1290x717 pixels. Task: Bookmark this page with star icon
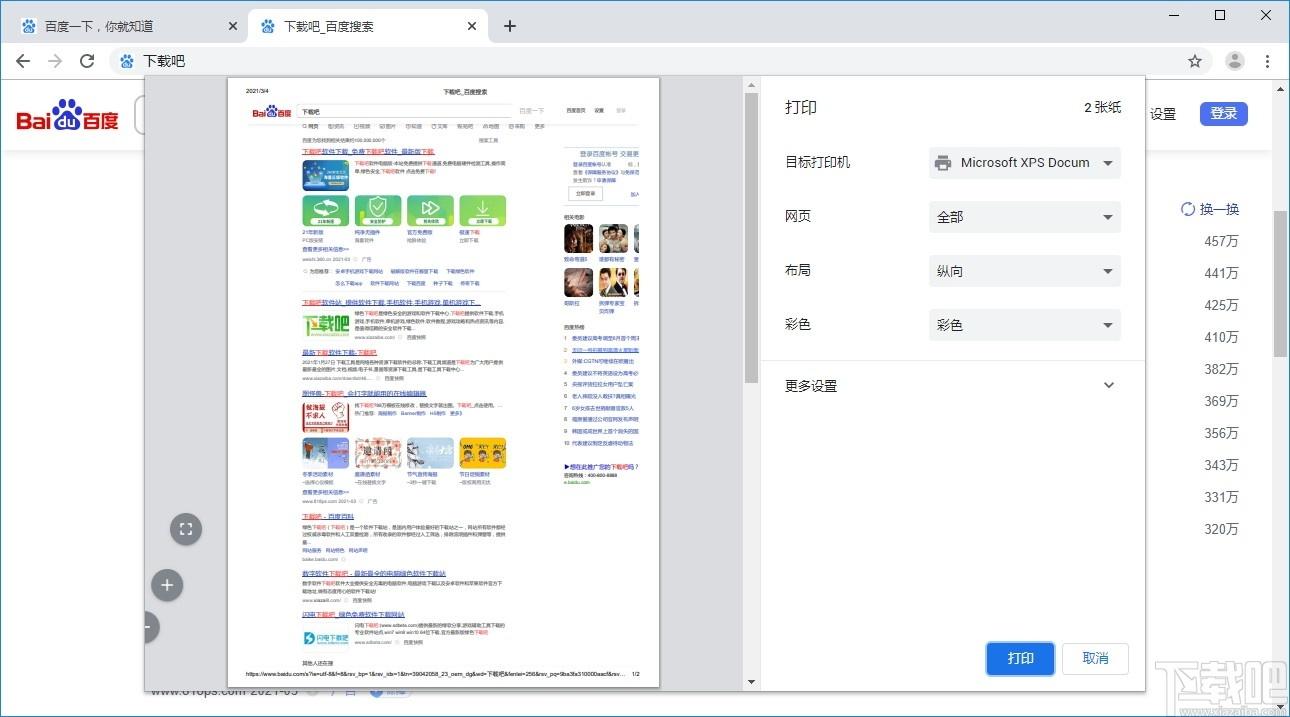pos(1195,61)
